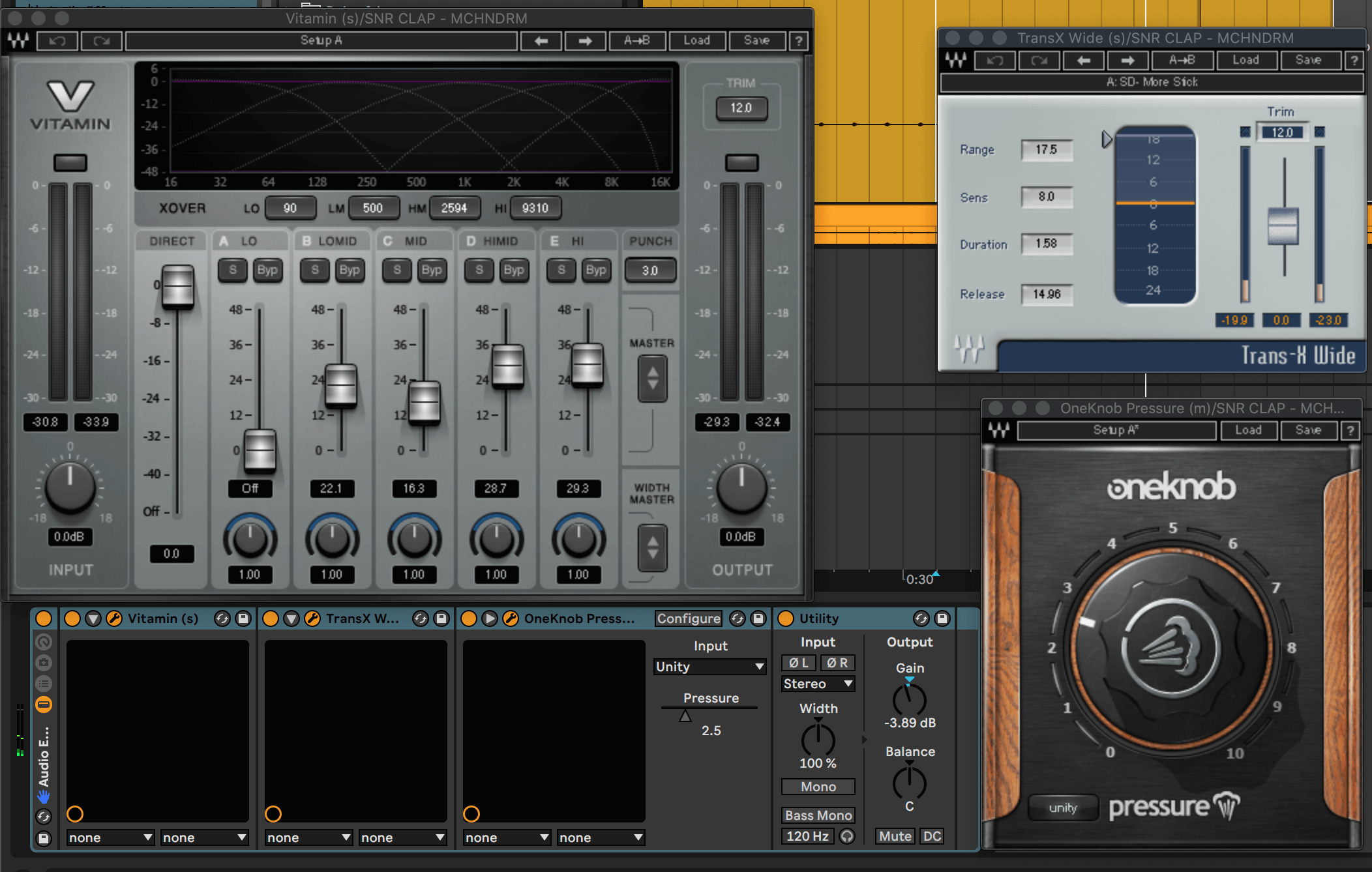Click Vitamin Punch value 3.0
The height and width of the screenshot is (872, 1372).
click(x=650, y=270)
